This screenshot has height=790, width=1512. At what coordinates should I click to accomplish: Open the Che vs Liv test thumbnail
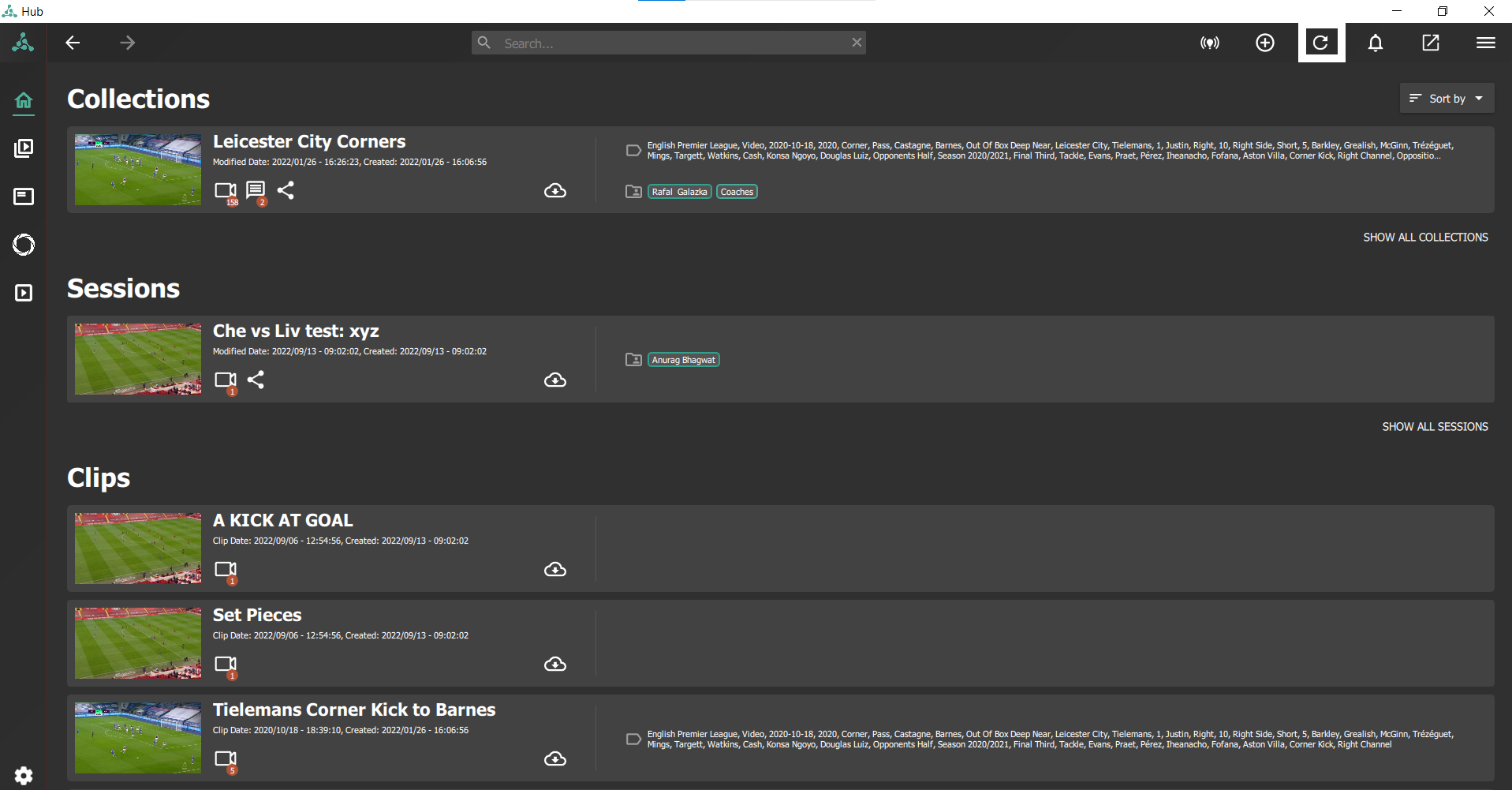[x=138, y=359]
